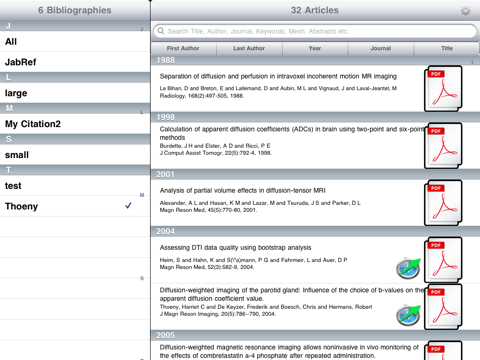Screen dimensions: 480x360
Task: Select the JabRef bibliography
Action: (x=75, y=62)
